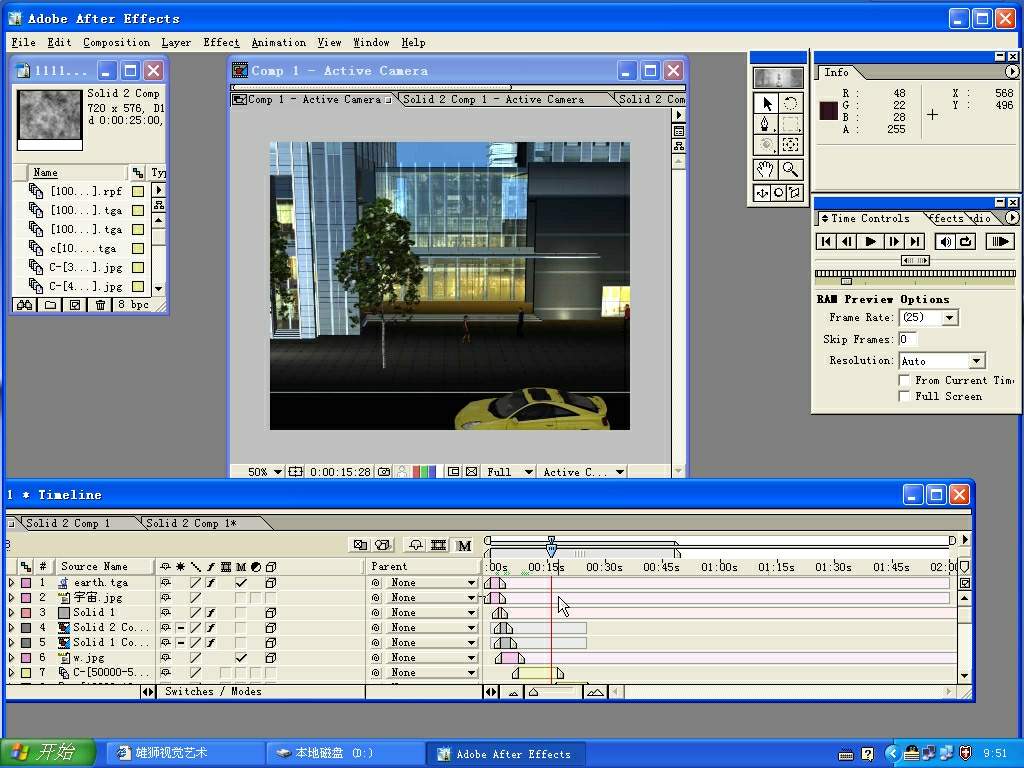Click the RAM Preview button
Viewport: 1024px width, 768px height.
coord(999,241)
